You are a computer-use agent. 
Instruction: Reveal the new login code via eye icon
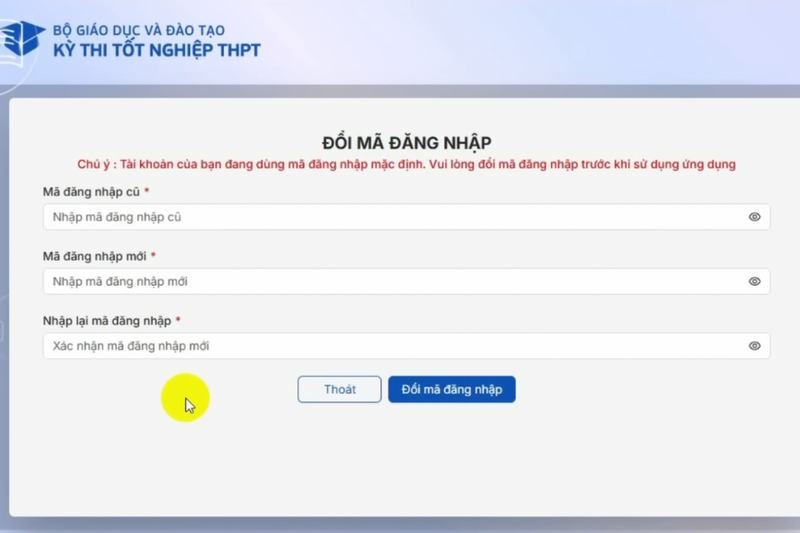[x=754, y=282]
